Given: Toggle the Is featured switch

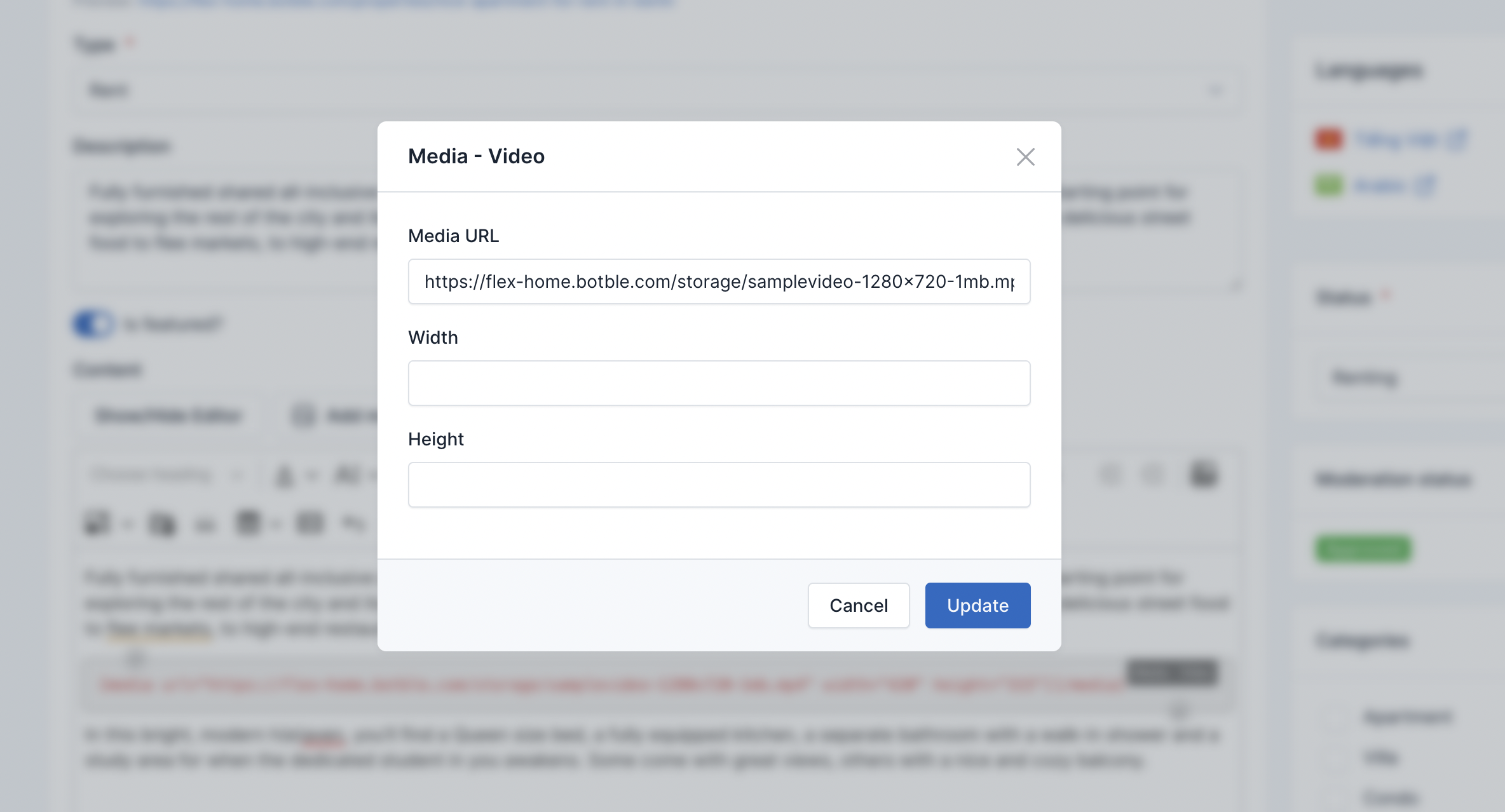Looking at the screenshot, I should tap(94, 325).
